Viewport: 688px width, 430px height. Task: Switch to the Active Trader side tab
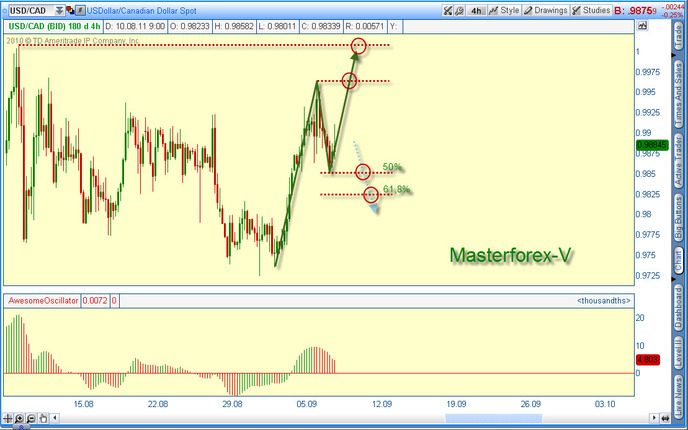(x=678, y=160)
